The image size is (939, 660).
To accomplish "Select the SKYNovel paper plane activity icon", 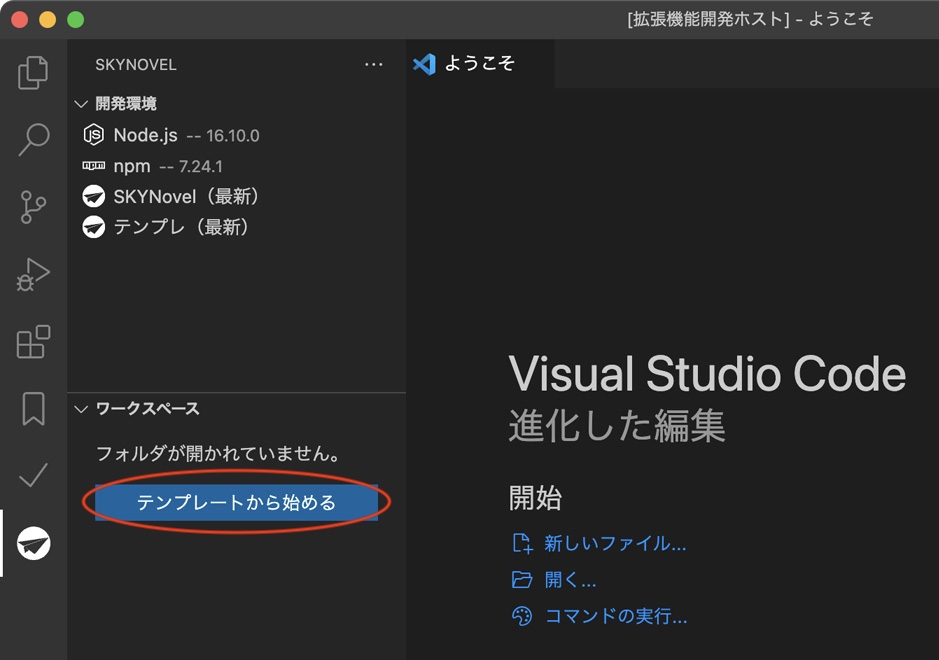I will [34, 543].
